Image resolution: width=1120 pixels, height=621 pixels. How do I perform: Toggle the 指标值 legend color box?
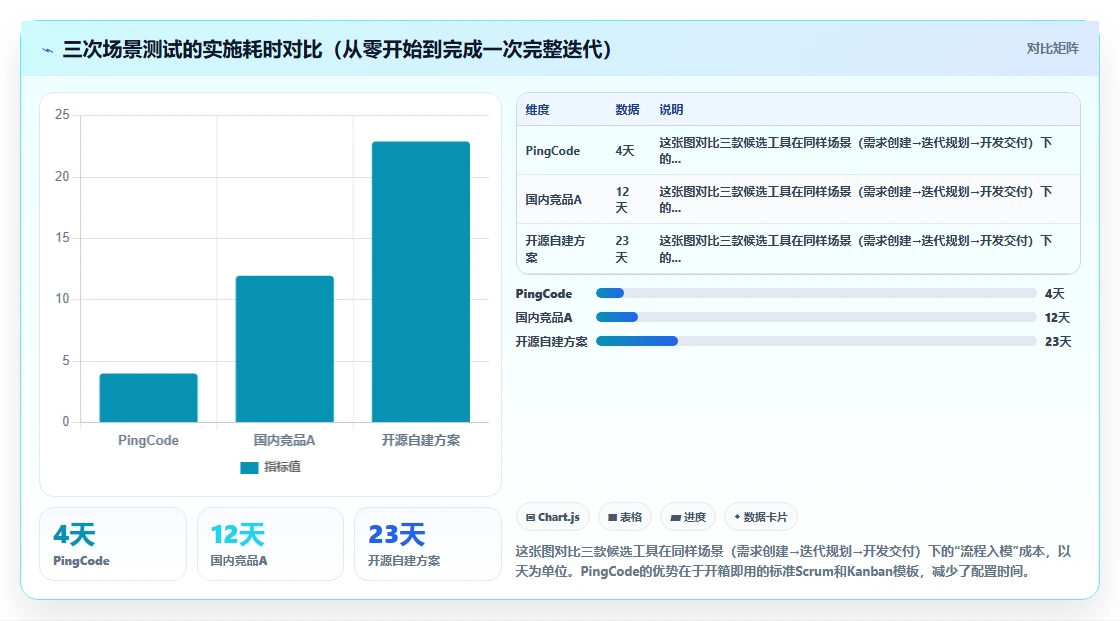click(249, 467)
